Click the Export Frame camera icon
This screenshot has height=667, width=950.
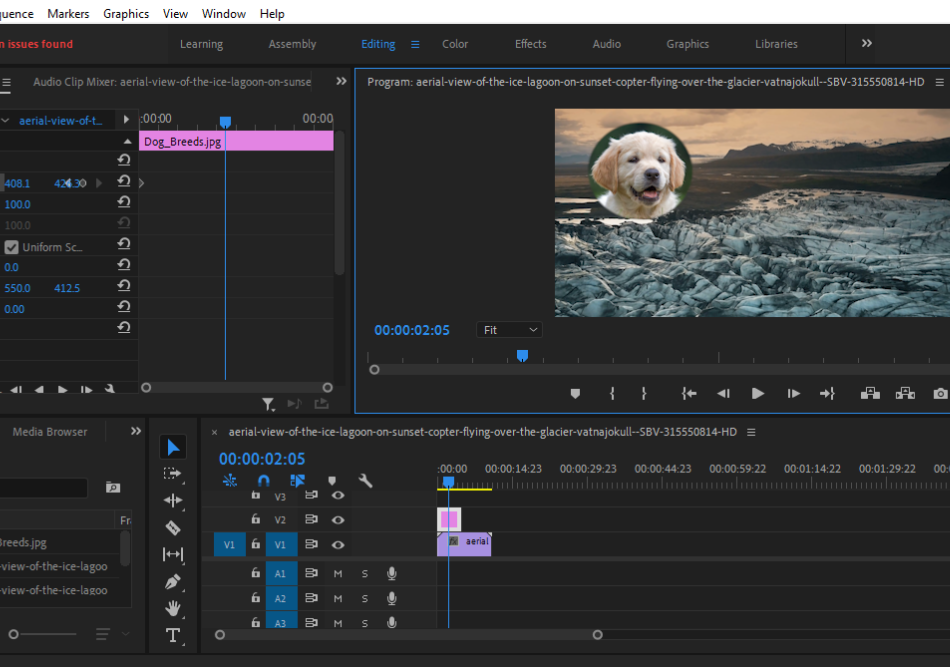coord(940,394)
